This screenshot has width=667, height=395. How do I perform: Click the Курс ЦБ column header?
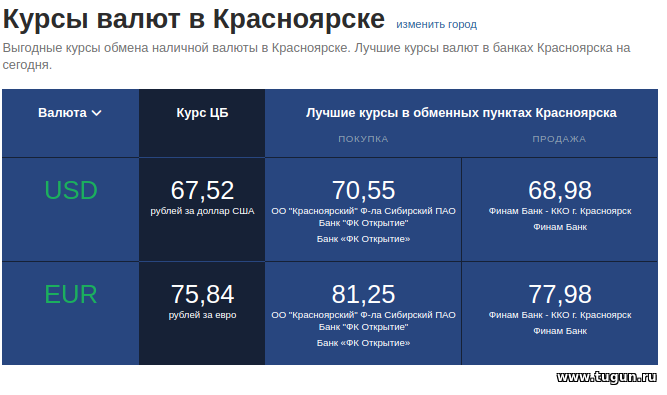tap(202, 113)
